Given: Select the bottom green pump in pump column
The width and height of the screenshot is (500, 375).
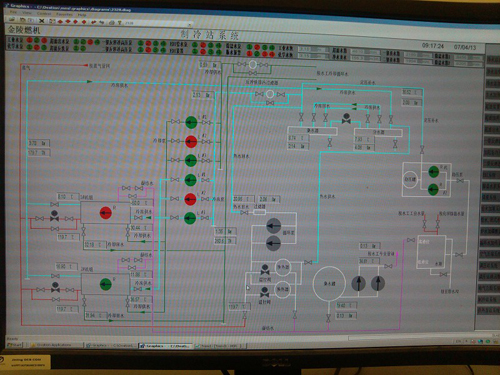Looking at the screenshot, I should [190, 218].
